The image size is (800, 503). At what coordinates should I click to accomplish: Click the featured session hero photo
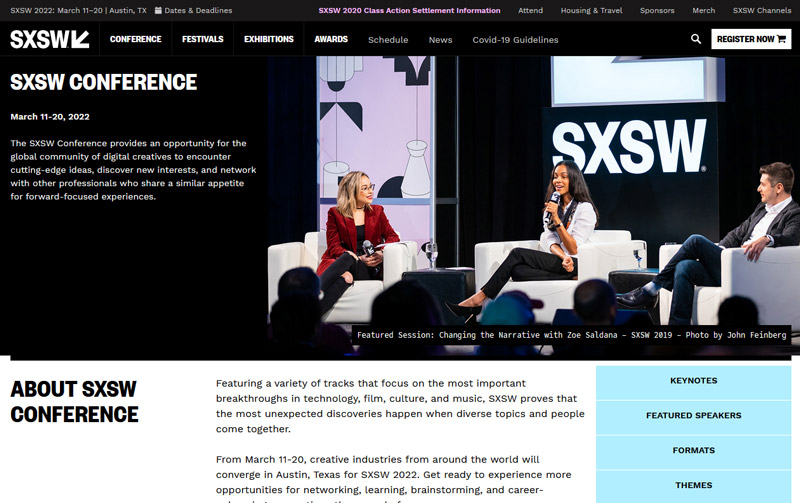[533, 204]
